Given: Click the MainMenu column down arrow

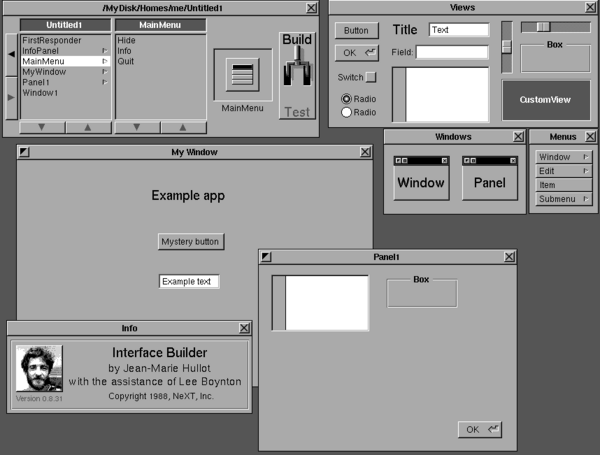Looking at the screenshot, I should (137, 127).
